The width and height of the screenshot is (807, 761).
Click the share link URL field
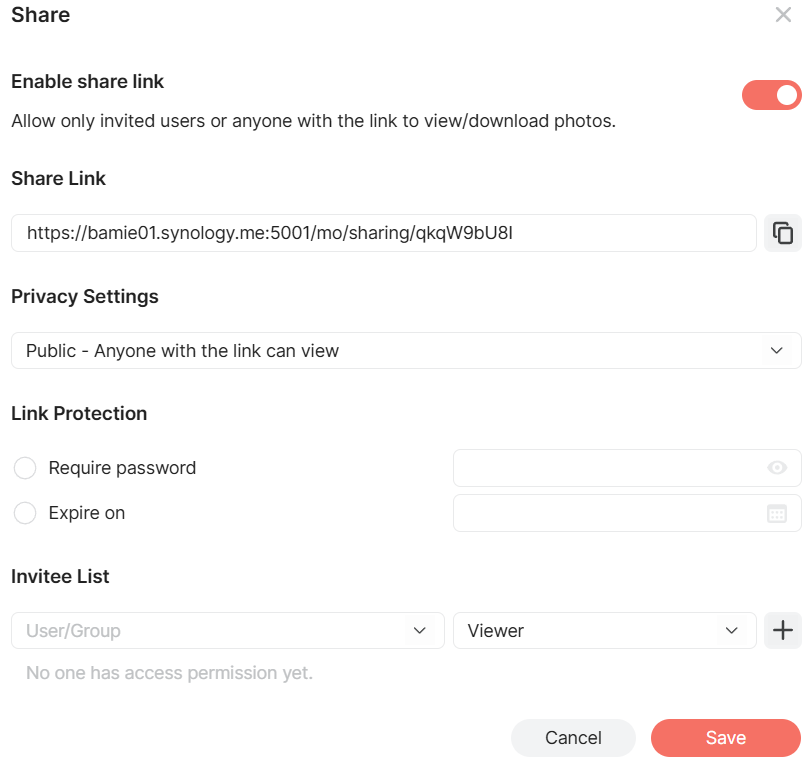click(383, 233)
